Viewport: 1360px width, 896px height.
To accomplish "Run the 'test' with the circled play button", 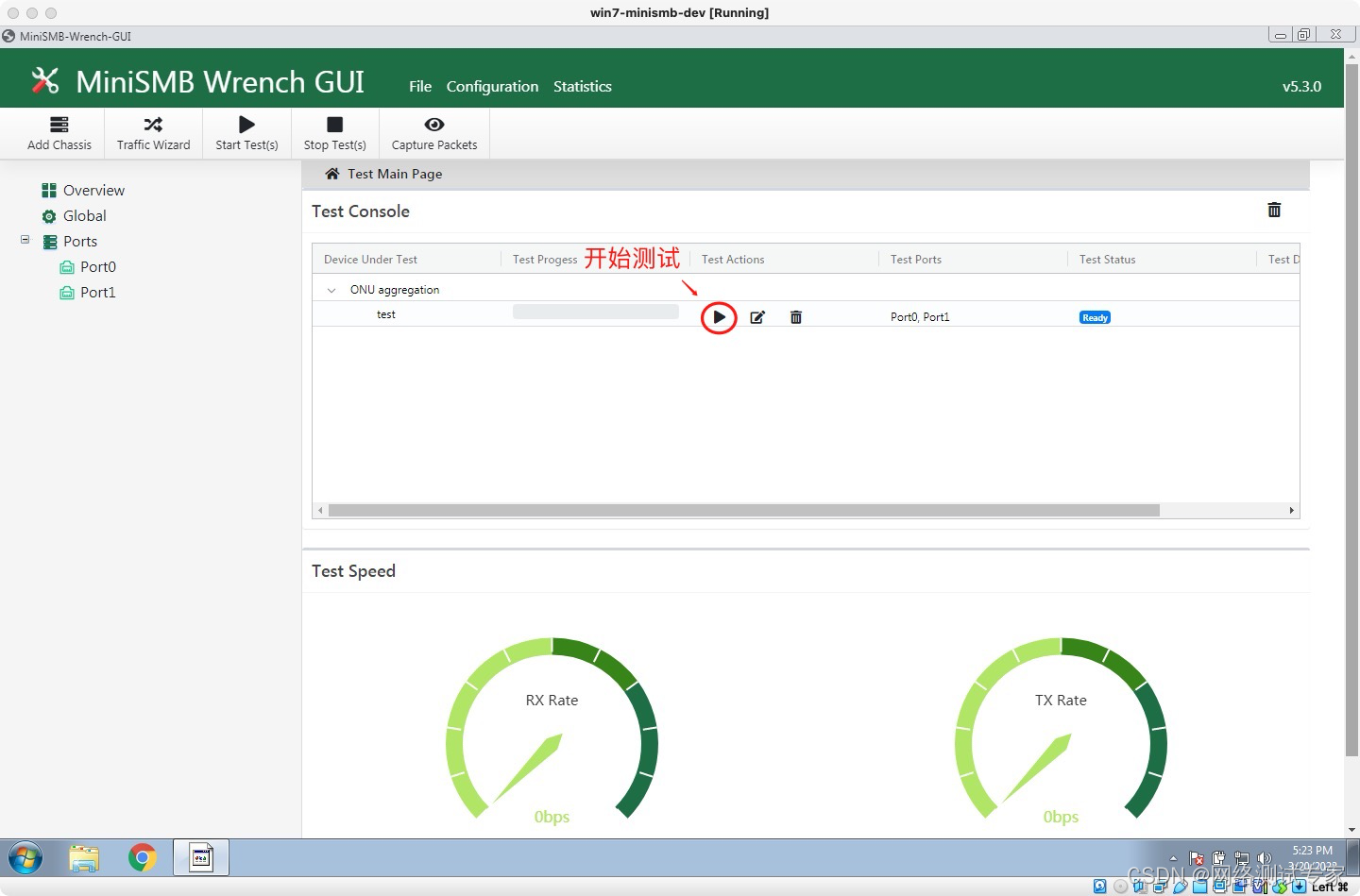I will pos(719,317).
